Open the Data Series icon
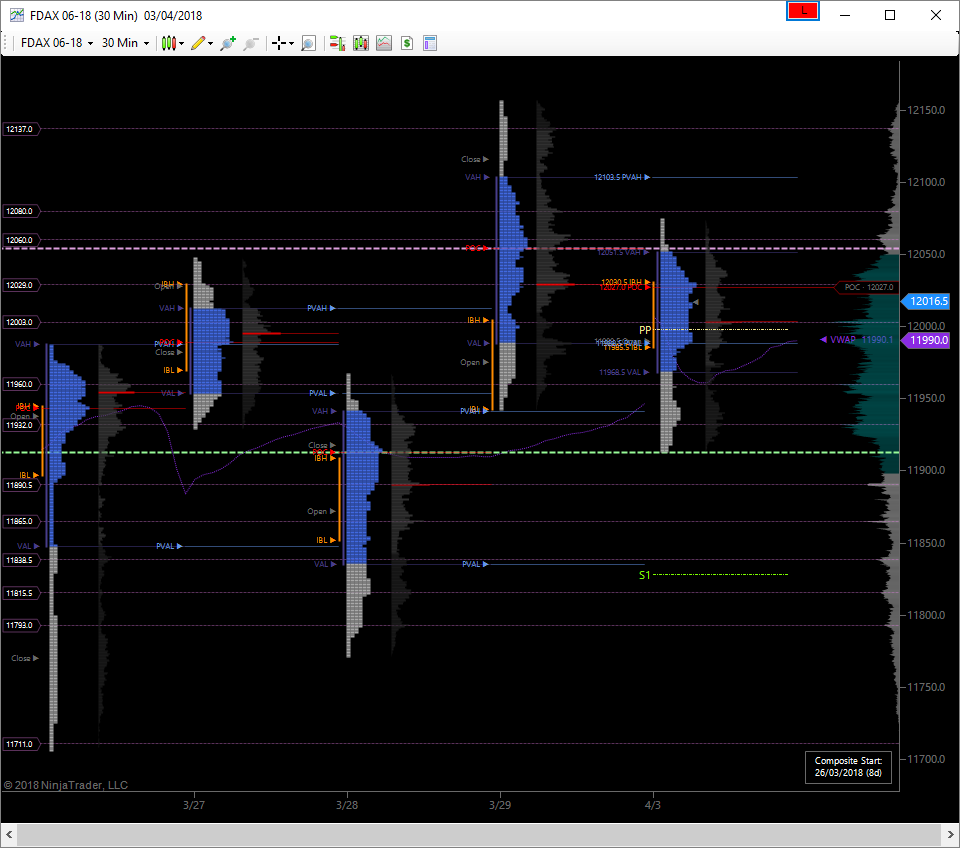The image size is (960, 848). point(361,43)
